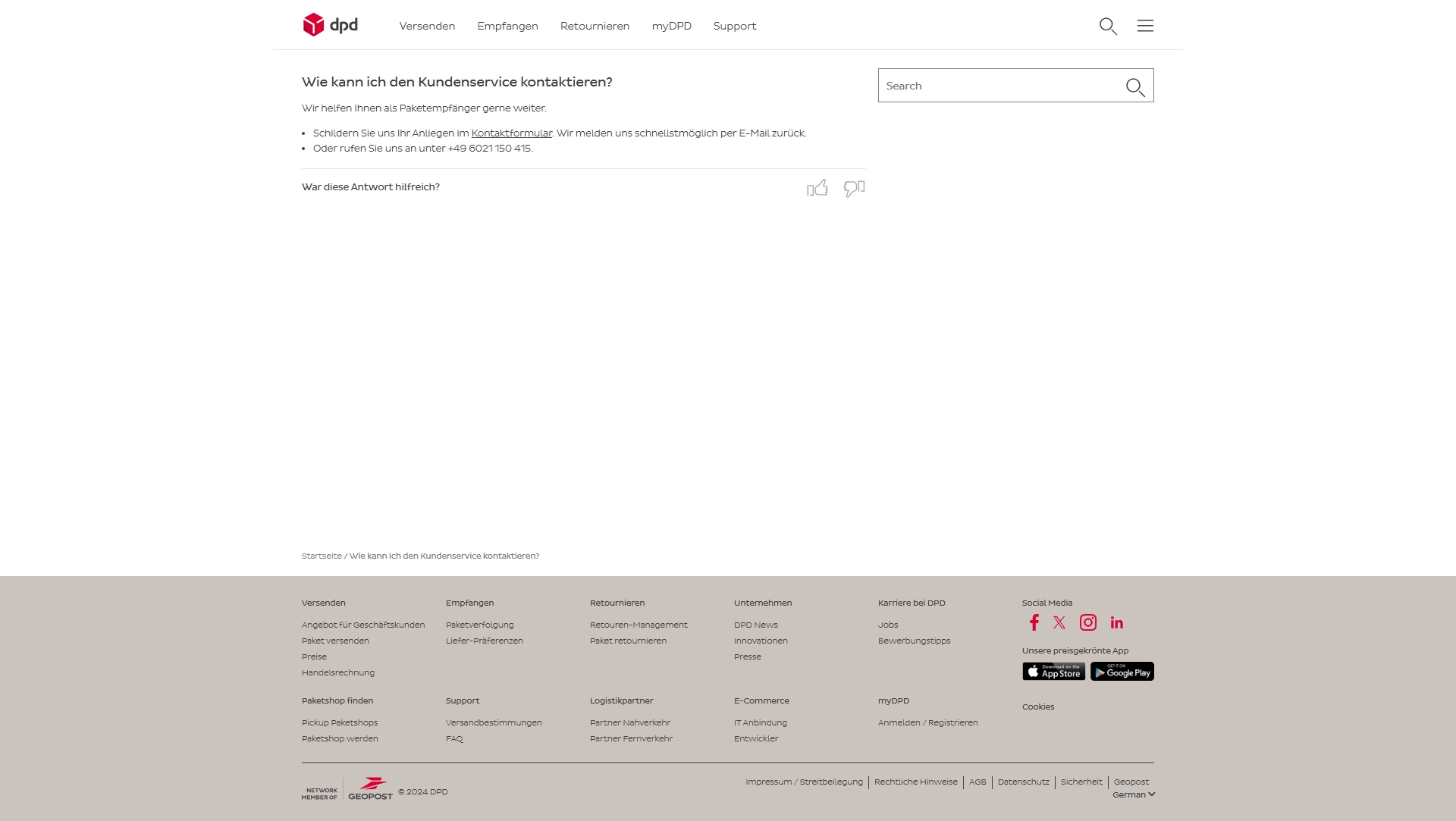Viewport: 1456px width, 821px height.
Task: Click the '© 2024 DPD' copyright text
Action: pos(423,791)
